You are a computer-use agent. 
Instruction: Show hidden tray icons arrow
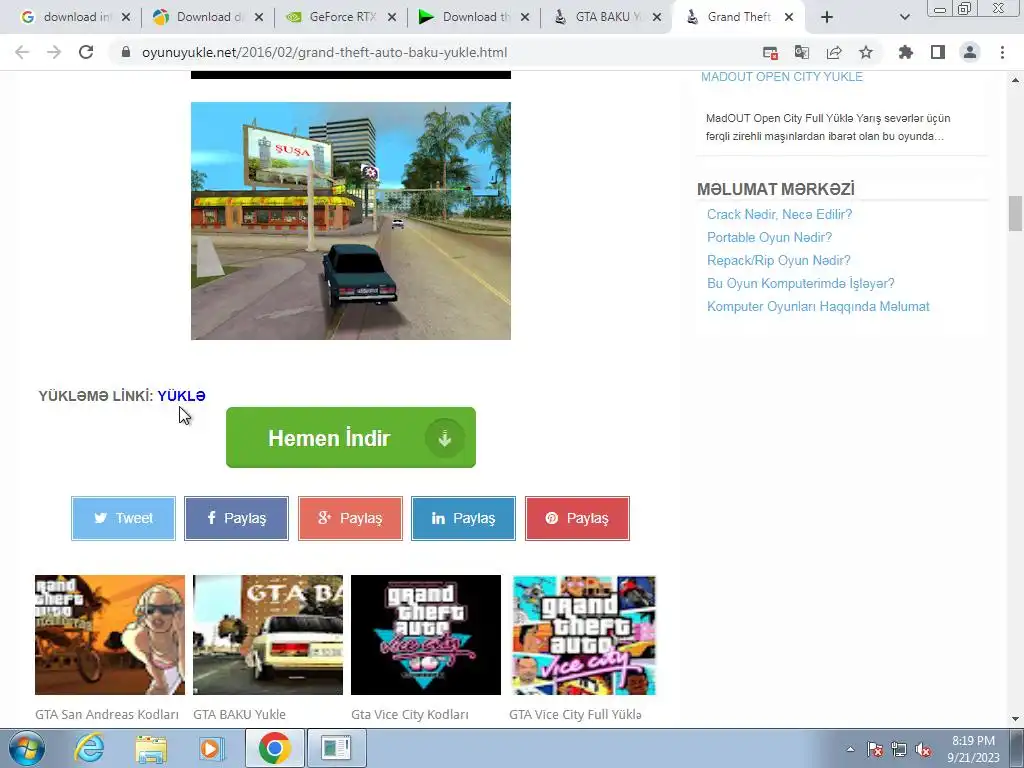click(x=850, y=749)
